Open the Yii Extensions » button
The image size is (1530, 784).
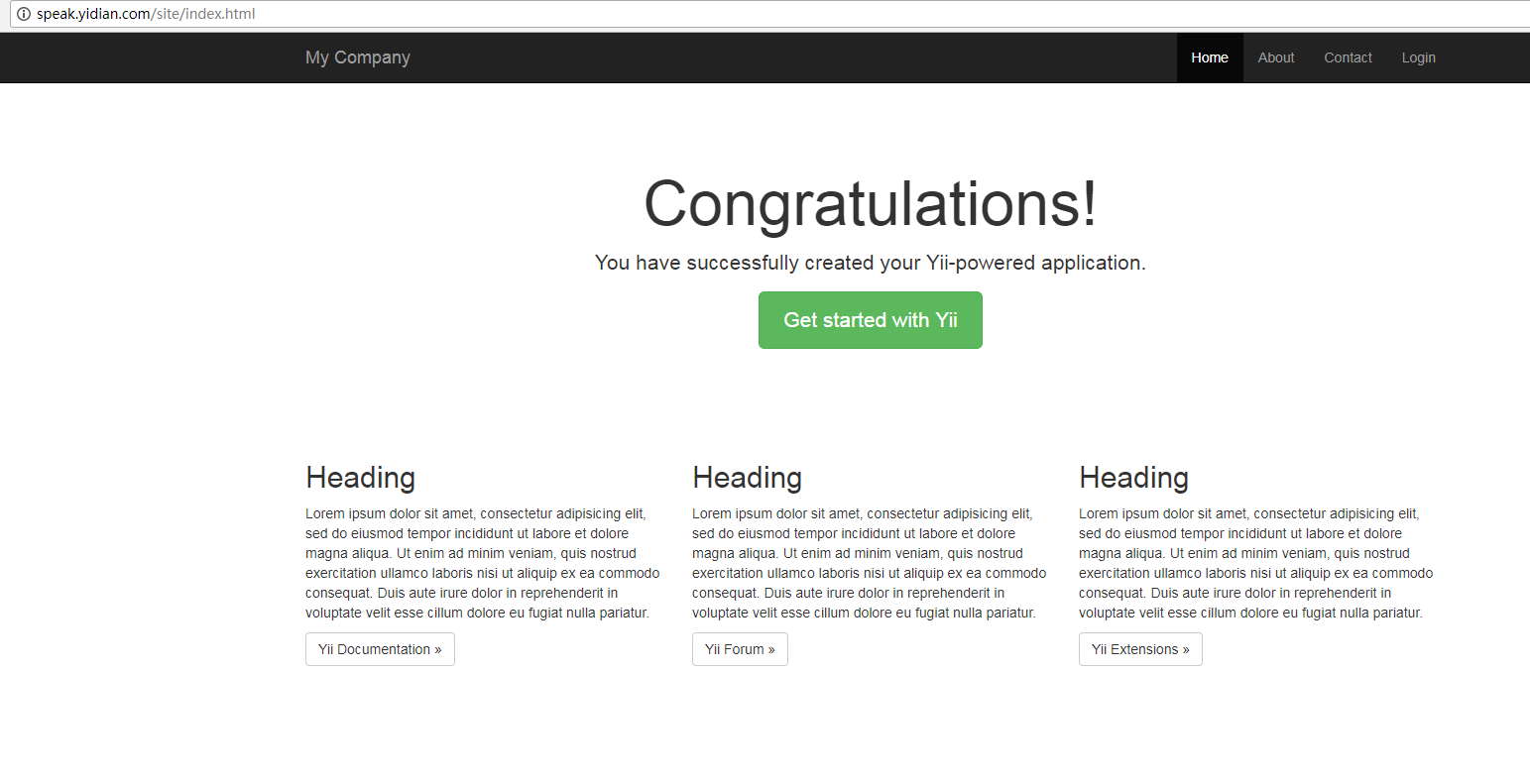[1140, 649]
